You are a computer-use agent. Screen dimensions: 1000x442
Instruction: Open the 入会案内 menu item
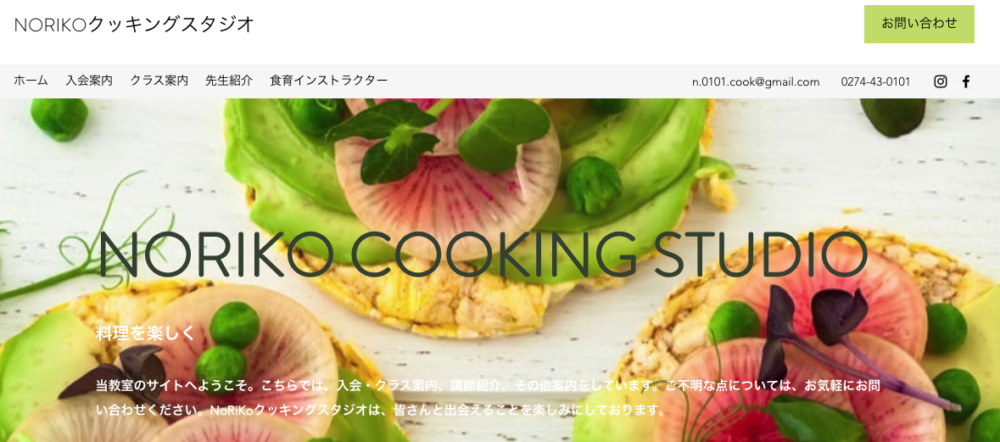click(89, 81)
